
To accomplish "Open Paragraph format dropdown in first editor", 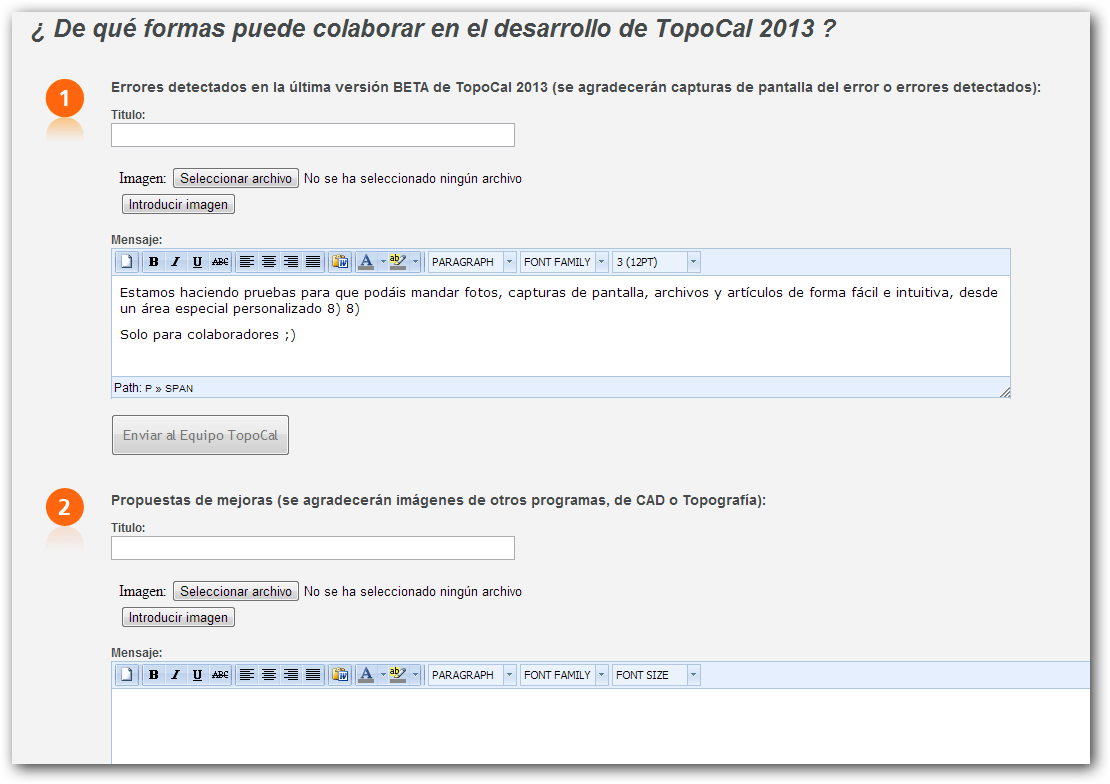I will pyautogui.click(x=472, y=262).
